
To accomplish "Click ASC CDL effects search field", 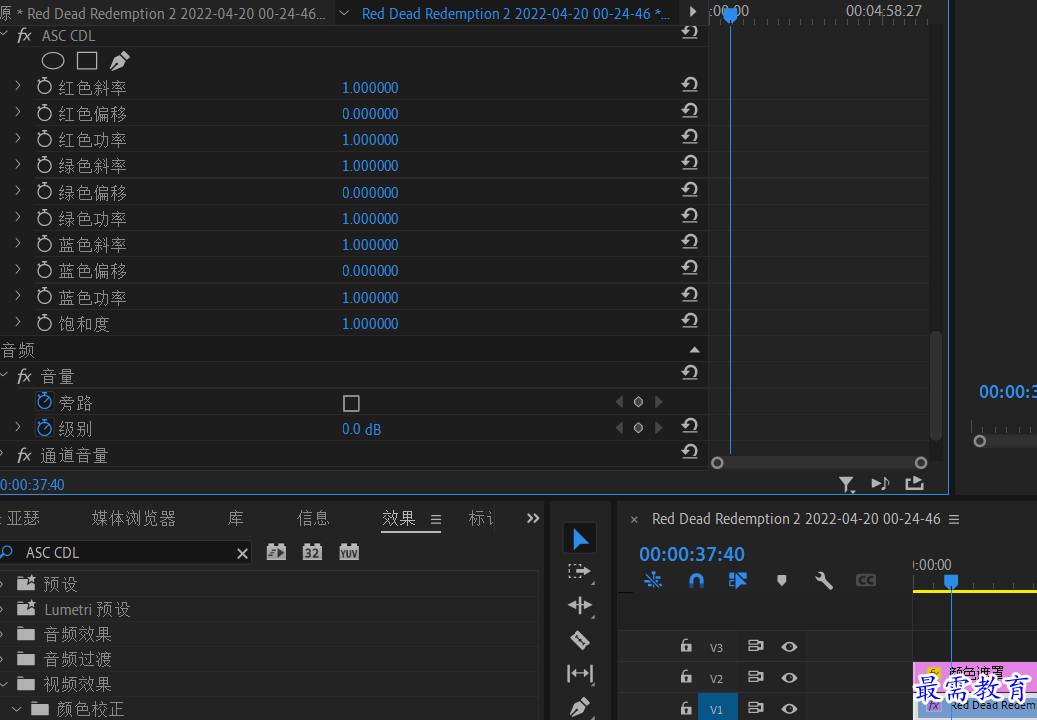I will click(126, 553).
